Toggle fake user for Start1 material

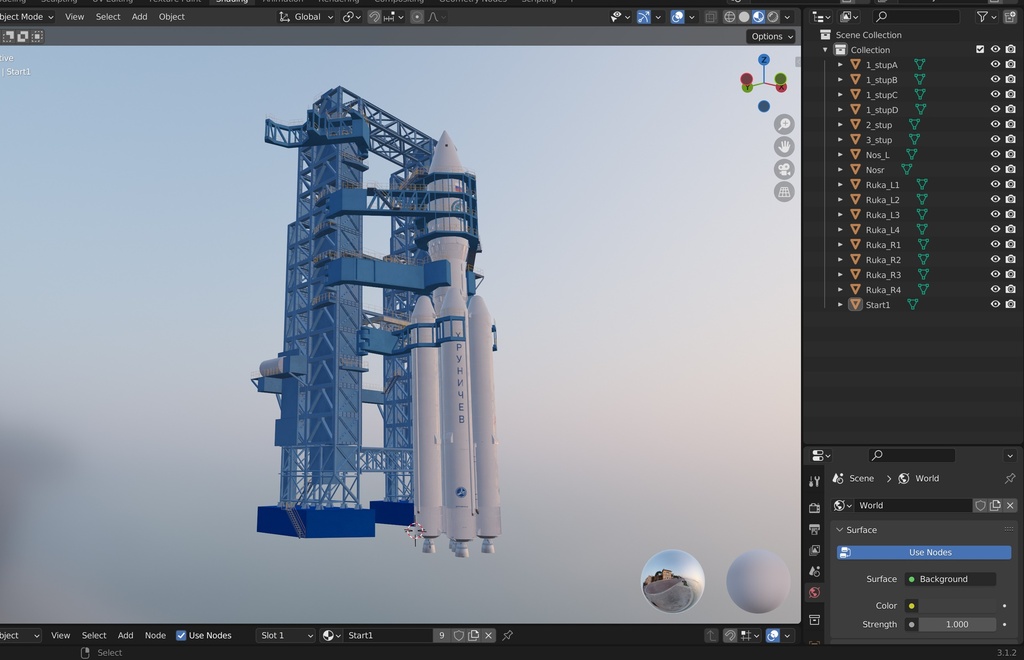(x=459, y=635)
